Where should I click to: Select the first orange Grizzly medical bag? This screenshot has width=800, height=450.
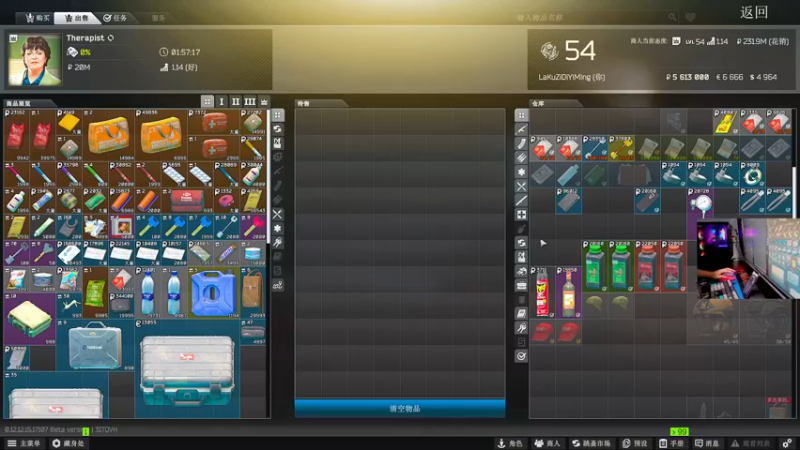point(109,135)
